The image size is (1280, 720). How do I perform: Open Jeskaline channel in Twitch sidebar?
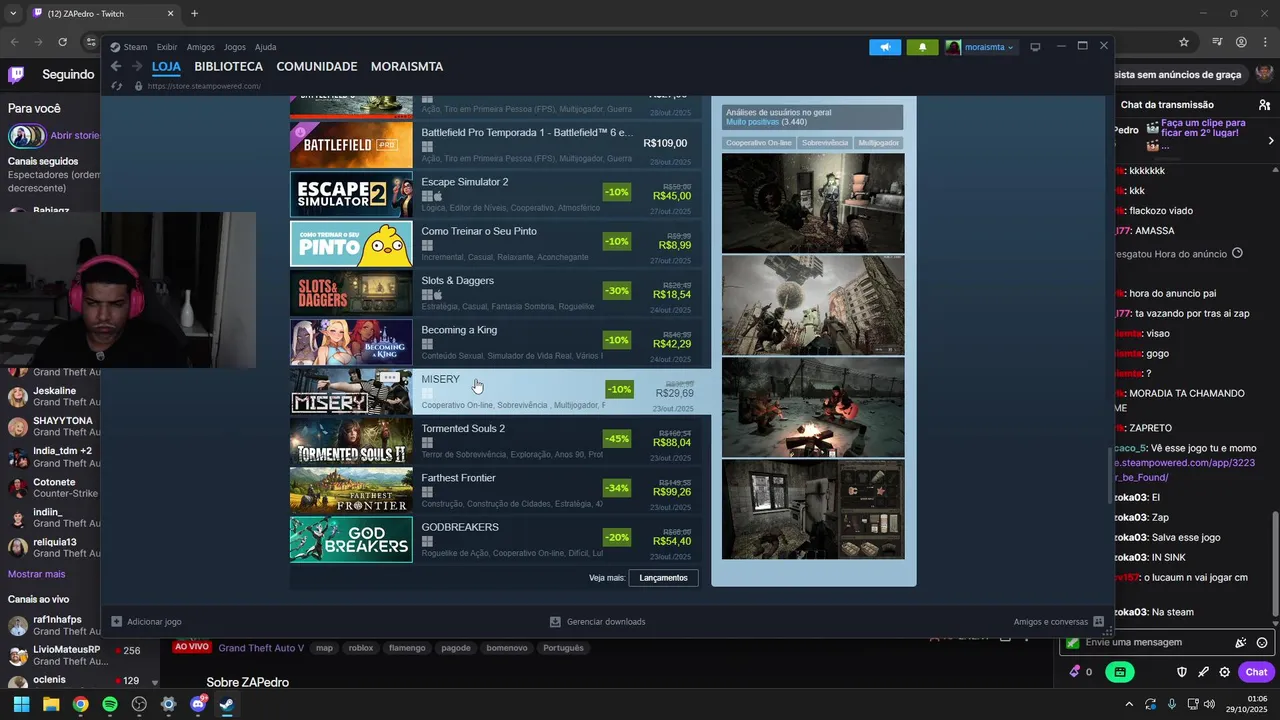pos(53,396)
